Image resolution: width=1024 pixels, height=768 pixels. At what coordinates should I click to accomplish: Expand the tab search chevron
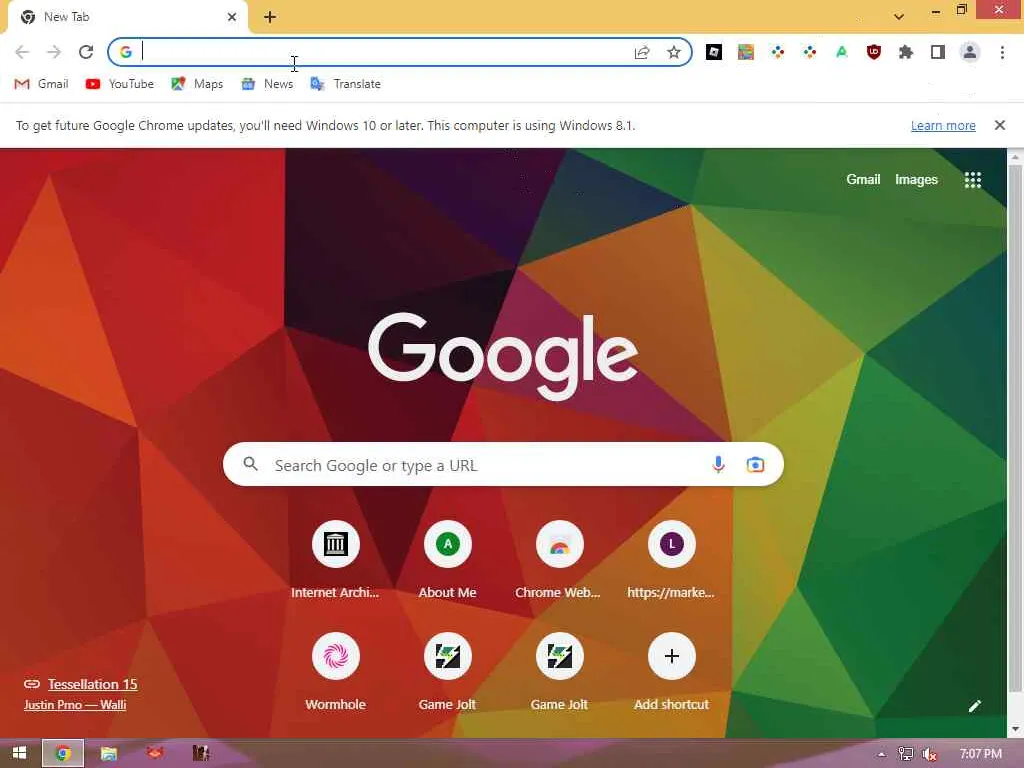click(899, 16)
